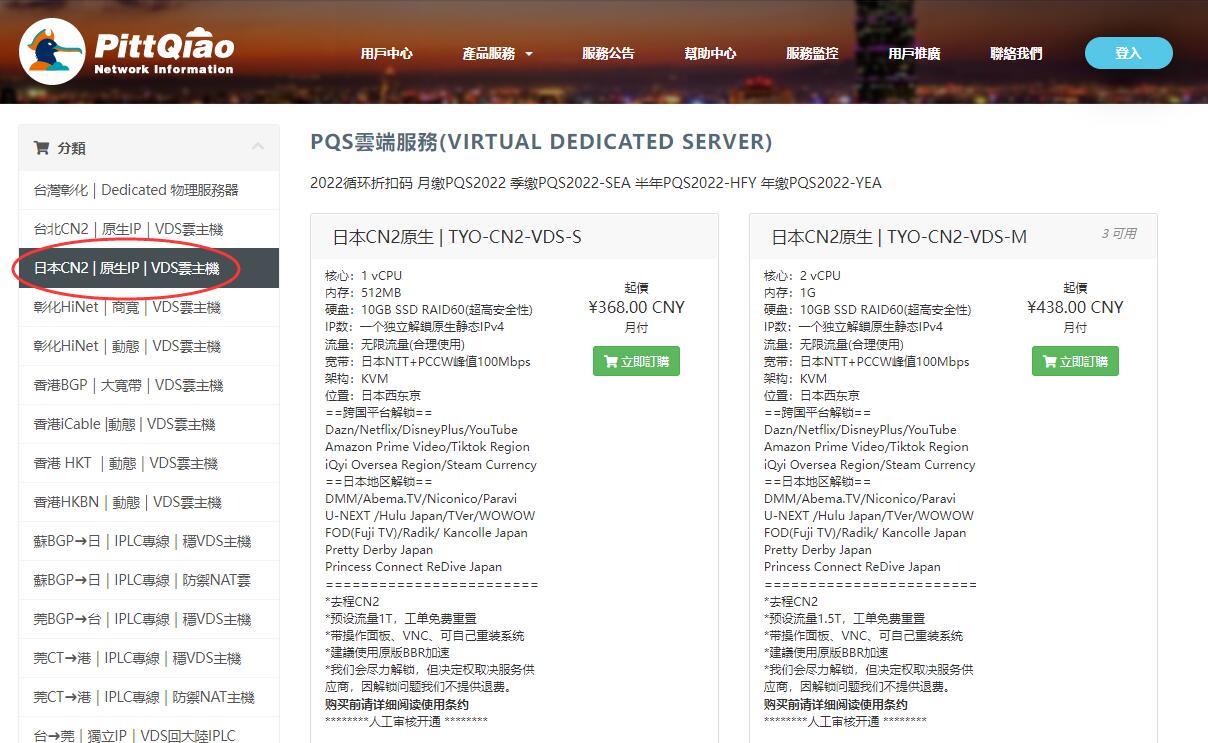Viewport: 1208px width, 743px height.
Task: Choose the 香港BGP 大寬帶 VDS category
Action: click(128, 385)
